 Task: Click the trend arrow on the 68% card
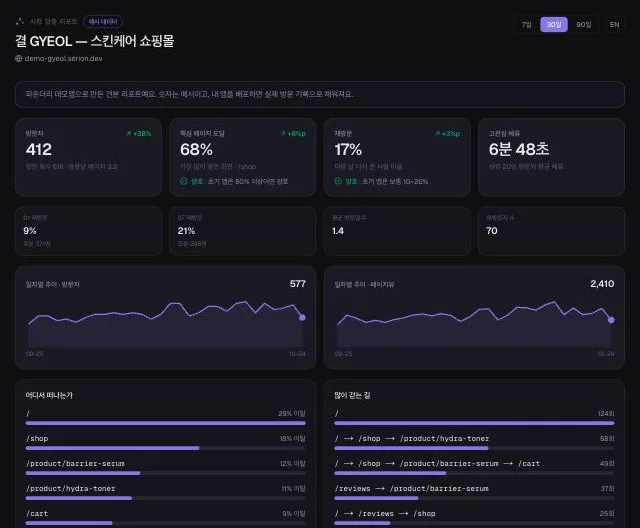pyautogui.click(x=283, y=133)
